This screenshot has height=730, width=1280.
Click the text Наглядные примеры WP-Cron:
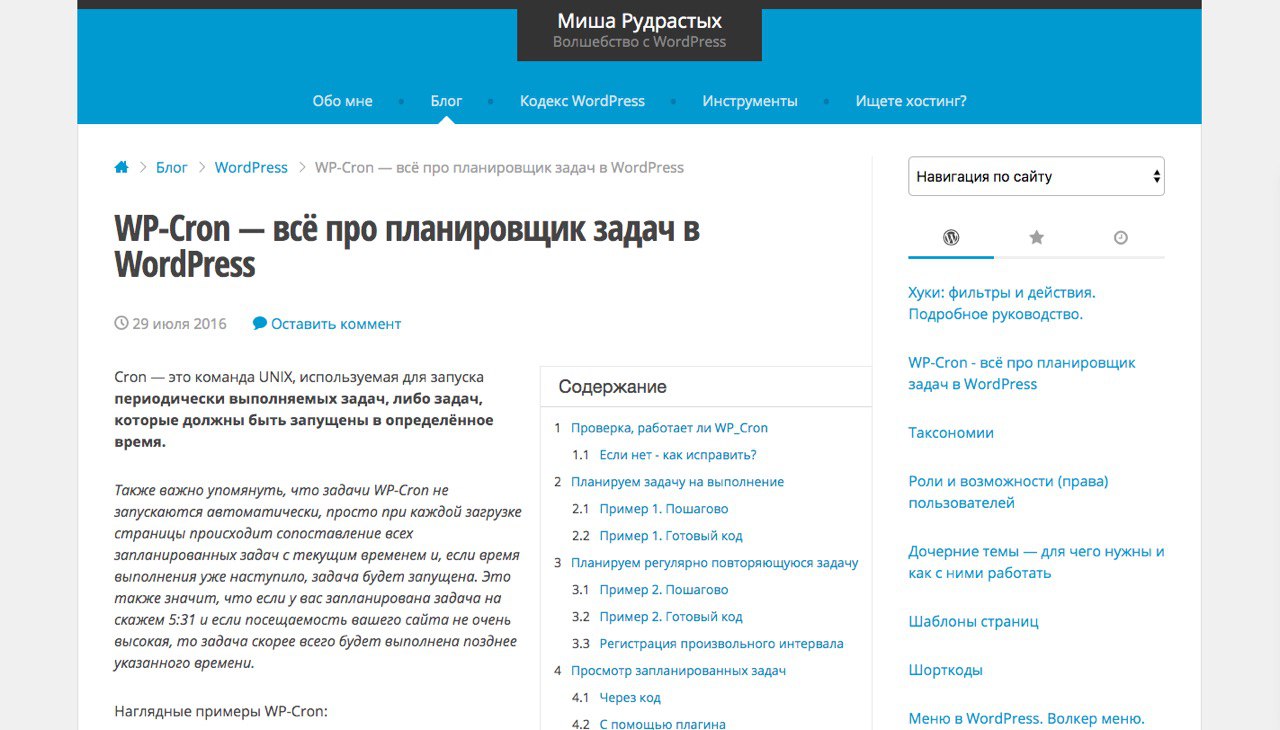tap(221, 712)
